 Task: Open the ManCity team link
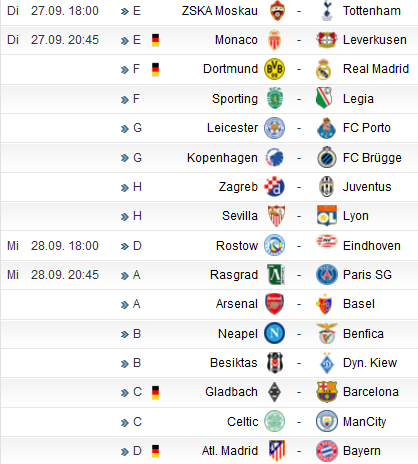[365, 422]
